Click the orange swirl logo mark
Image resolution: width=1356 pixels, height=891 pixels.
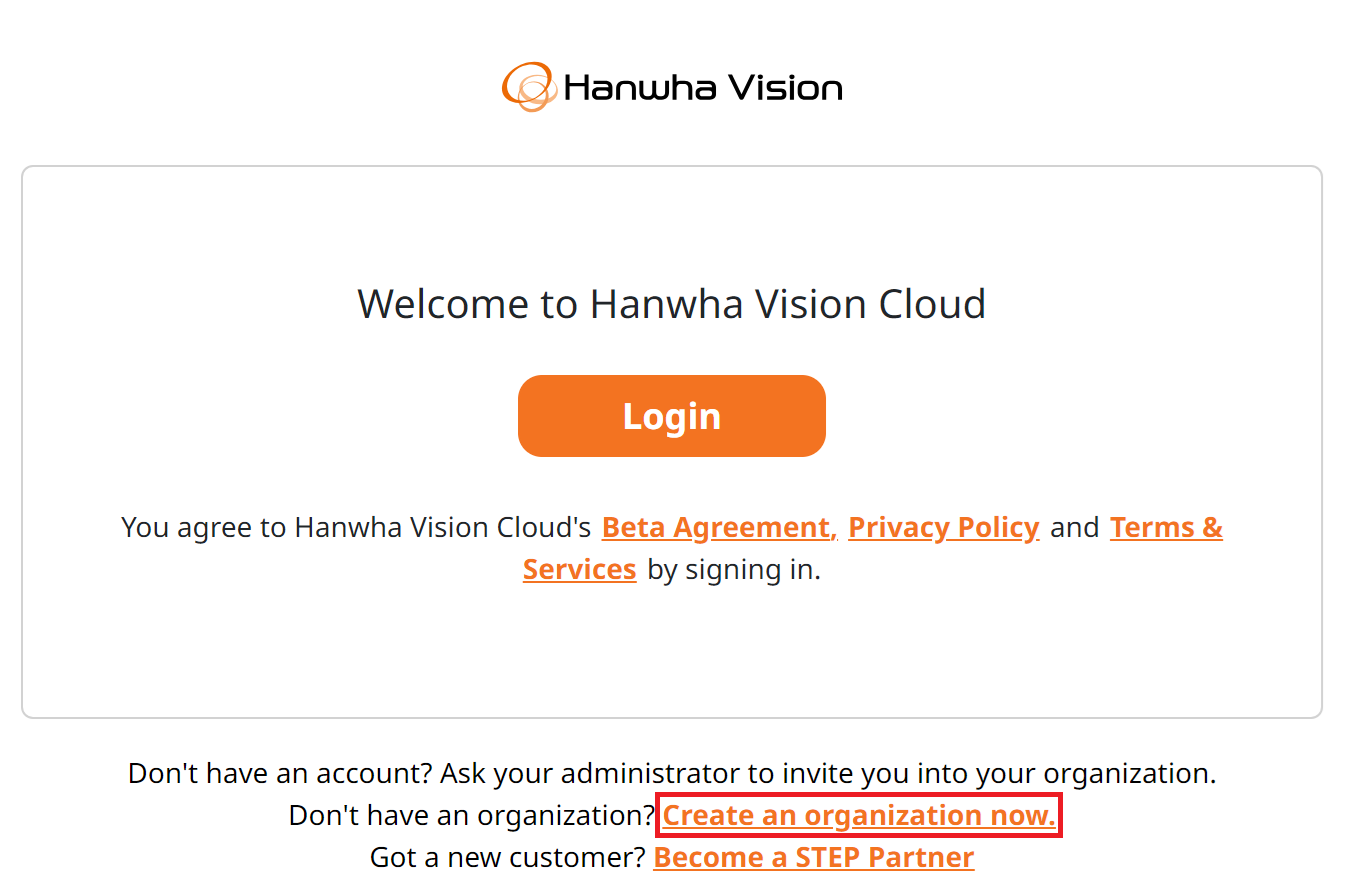coord(529,85)
